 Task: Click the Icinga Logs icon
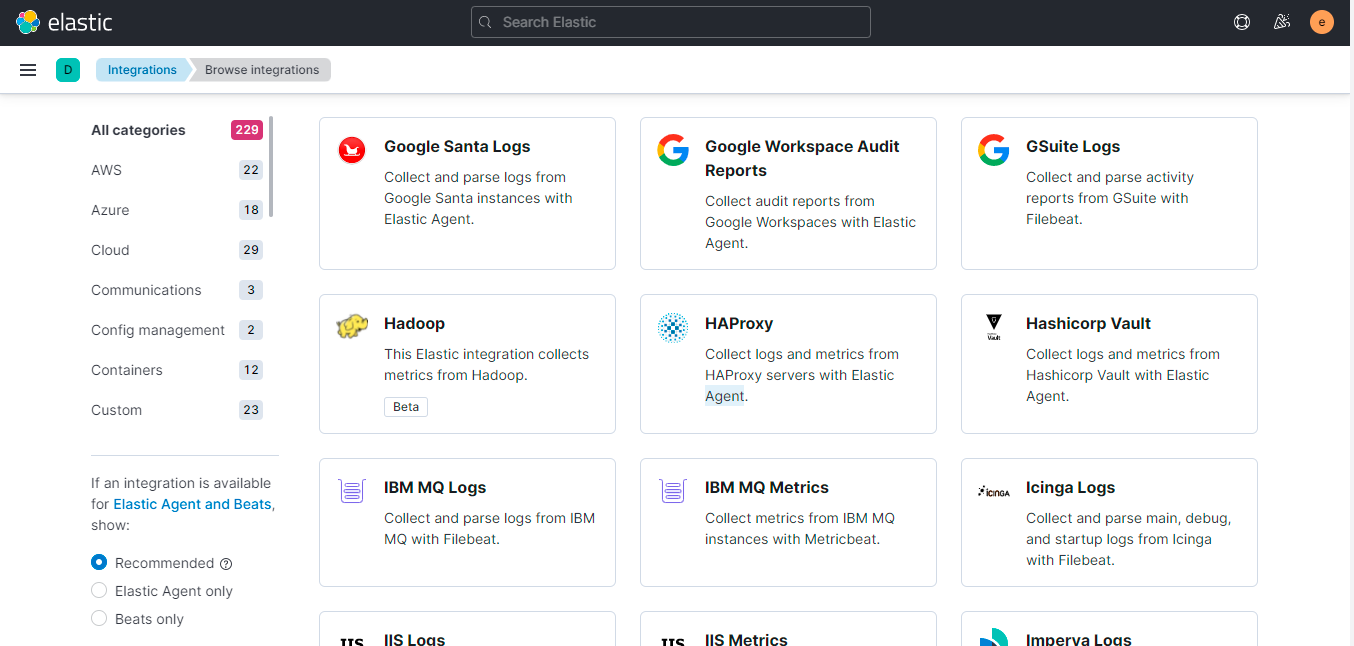point(994,491)
